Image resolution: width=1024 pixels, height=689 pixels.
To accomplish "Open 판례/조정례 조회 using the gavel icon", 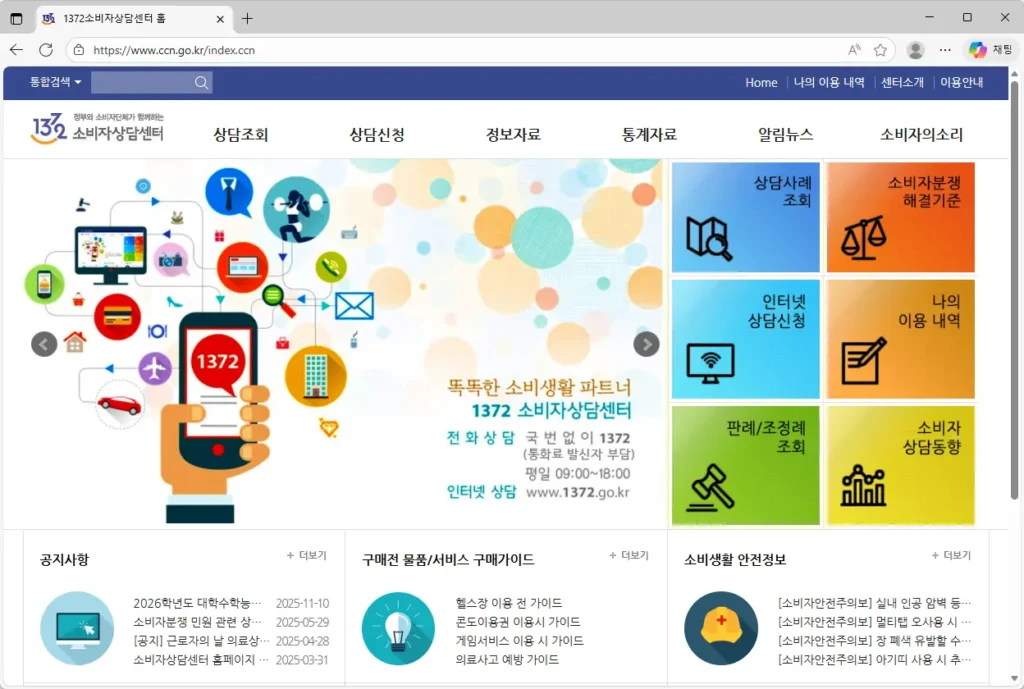I will click(711, 487).
